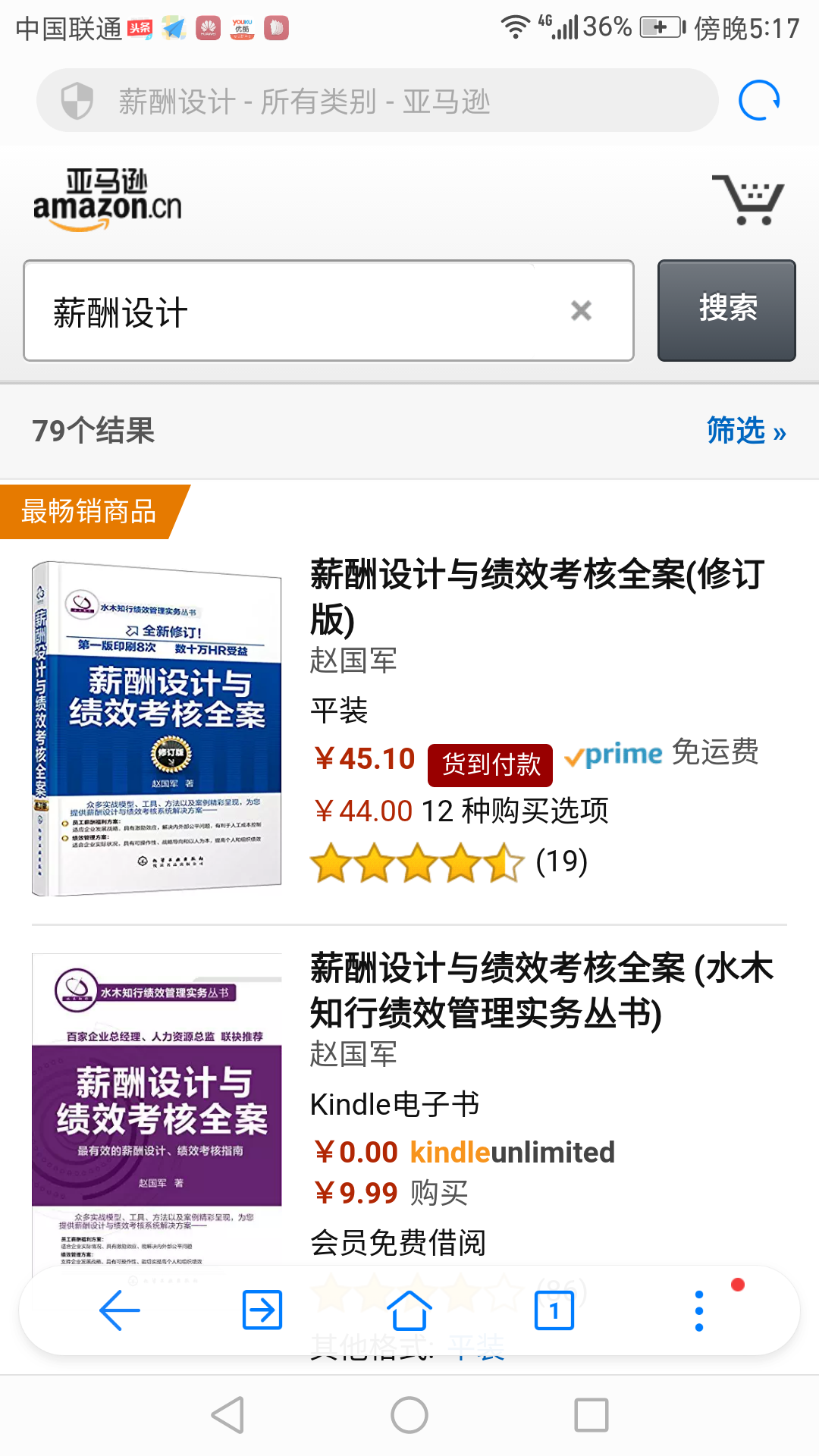The width and height of the screenshot is (819, 1456).
Task: Click the 搜索 search button
Action: [x=726, y=310]
